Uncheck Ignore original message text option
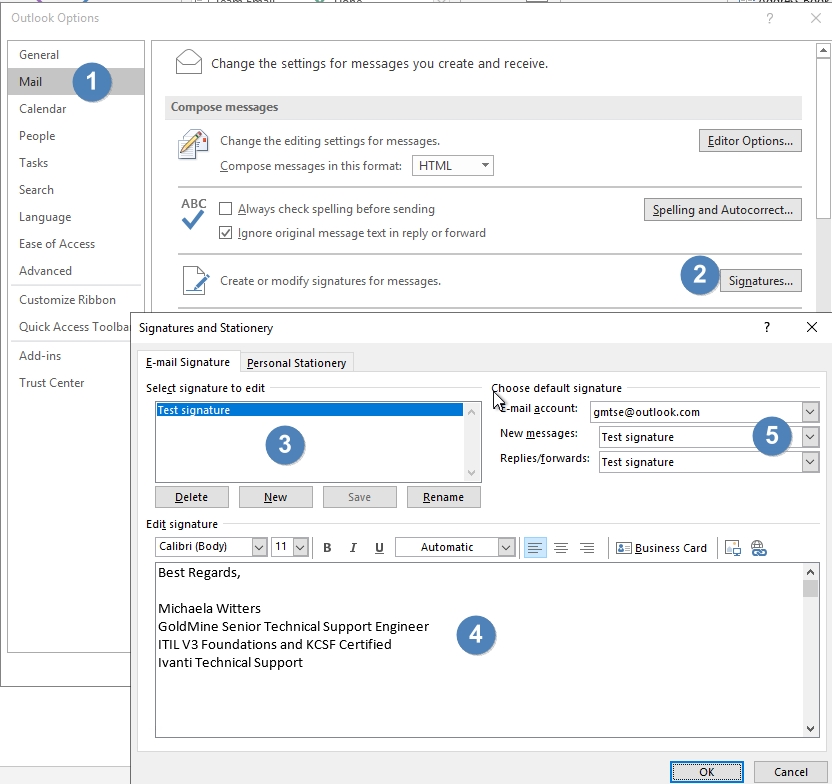This screenshot has height=784, width=832. tap(226, 233)
